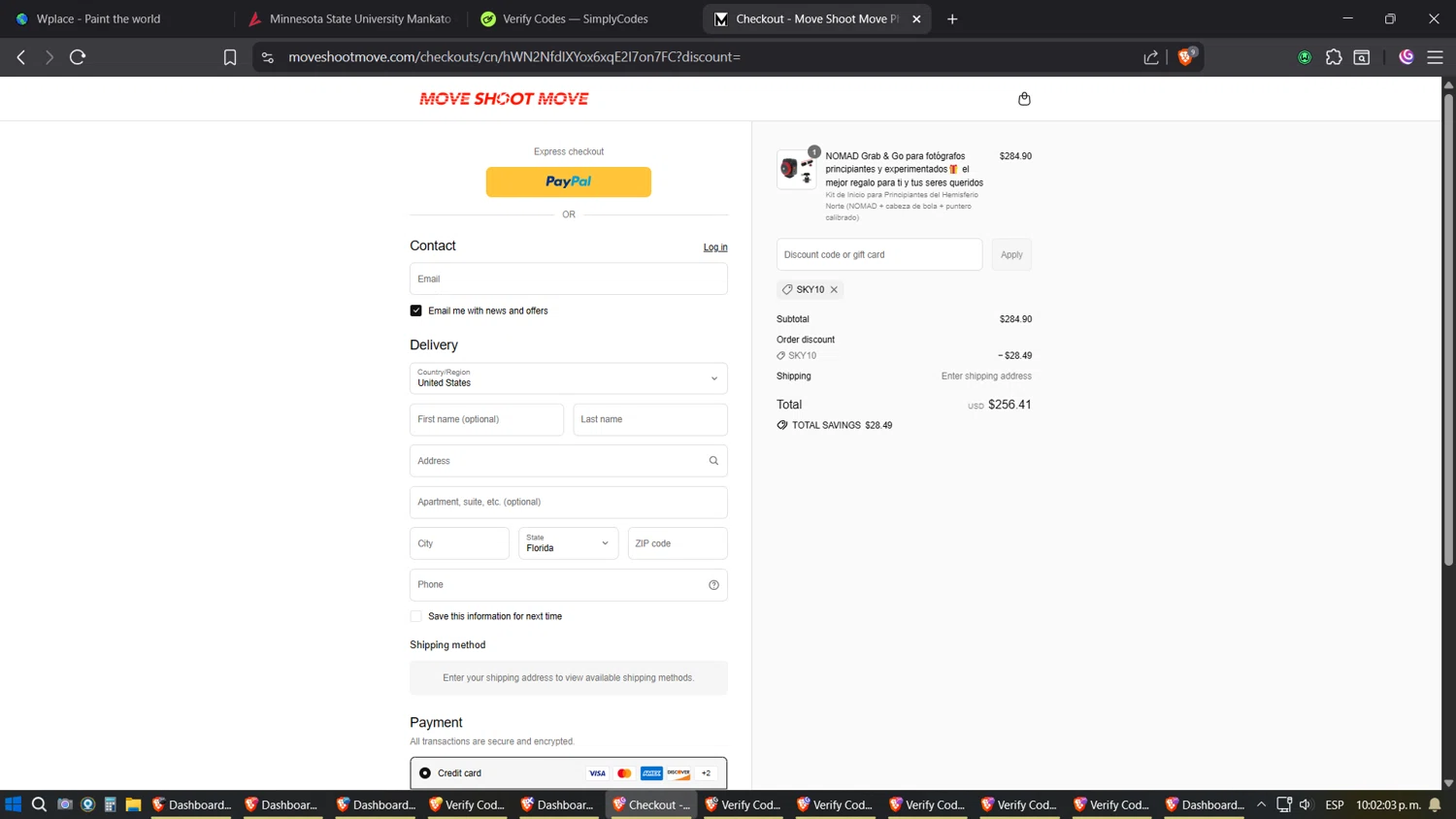Screen dimensions: 1456x819
Task: Click the City input field
Action: [459, 543]
